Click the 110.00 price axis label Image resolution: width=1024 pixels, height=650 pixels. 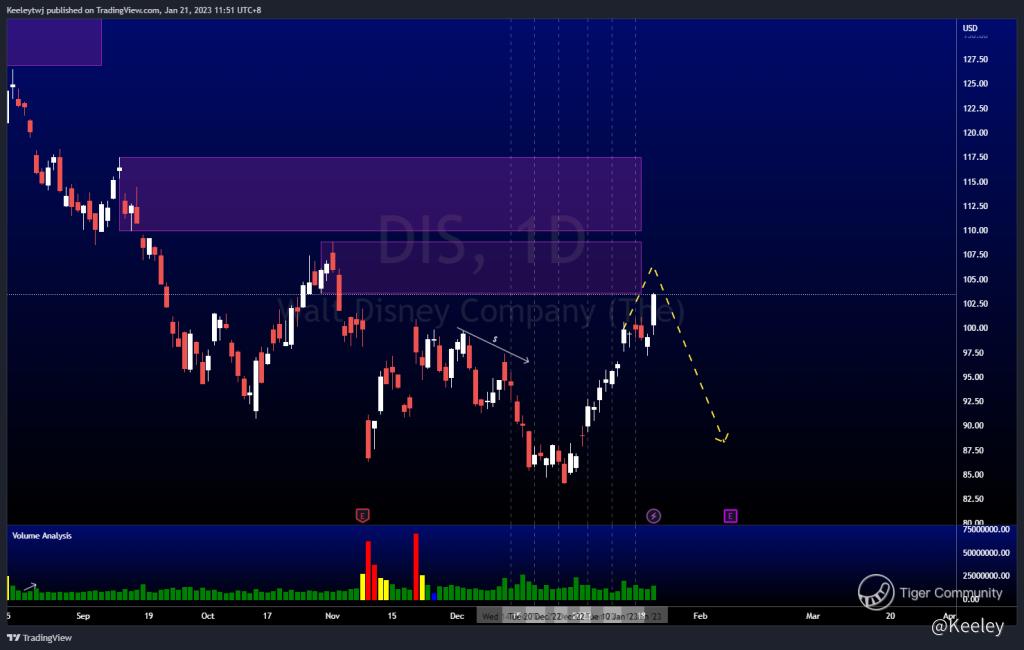click(x=975, y=230)
